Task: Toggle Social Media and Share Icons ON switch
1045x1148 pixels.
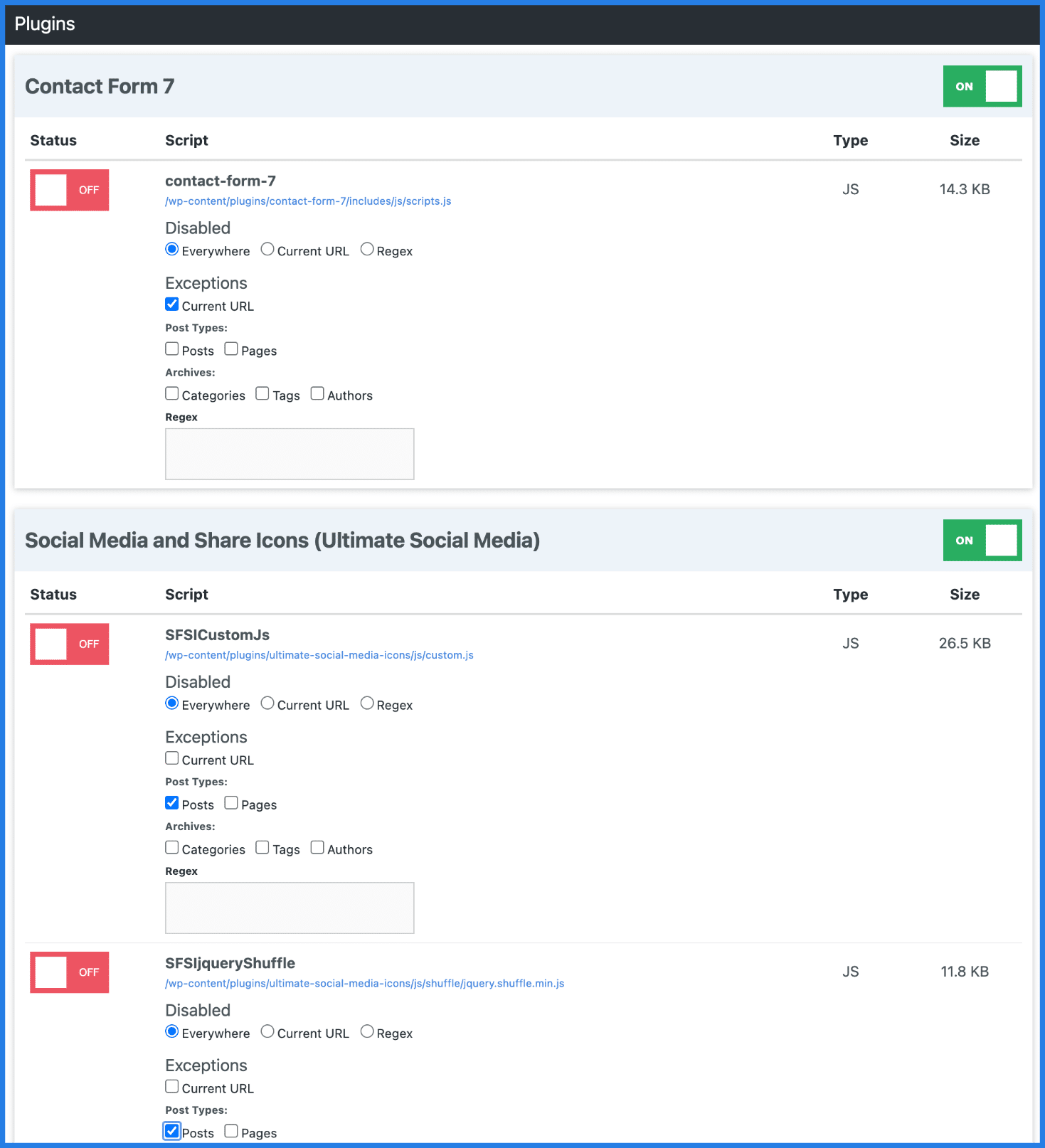Action: [x=982, y=541]
